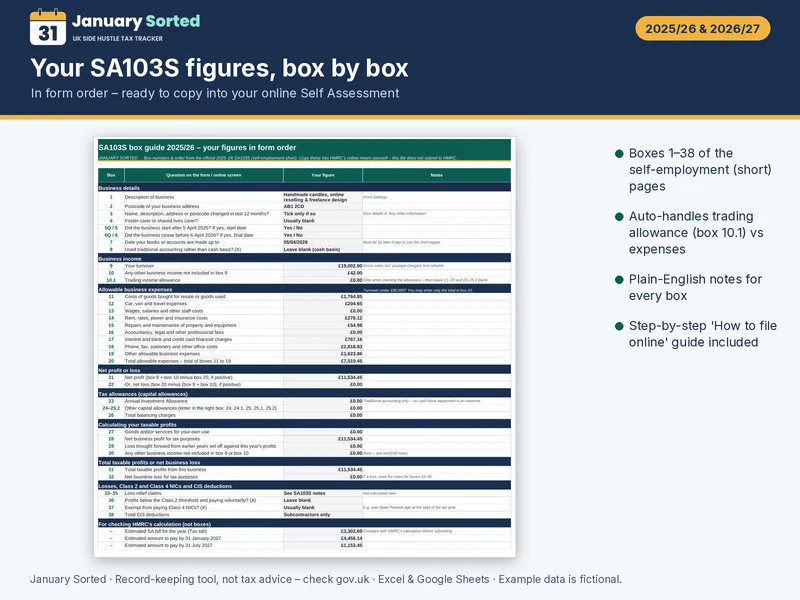Select 'Wages, salaries and other staff costs' row
The width and height of the screenshot is (800, 600).
click(x=304, y=311)
